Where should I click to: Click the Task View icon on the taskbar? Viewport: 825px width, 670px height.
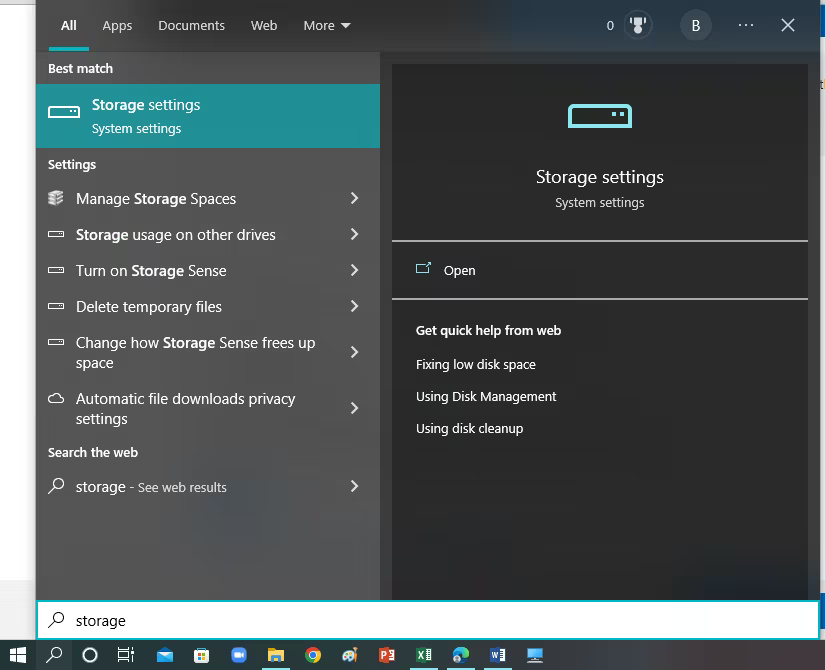pyautogui.click(x=125, y=656)
